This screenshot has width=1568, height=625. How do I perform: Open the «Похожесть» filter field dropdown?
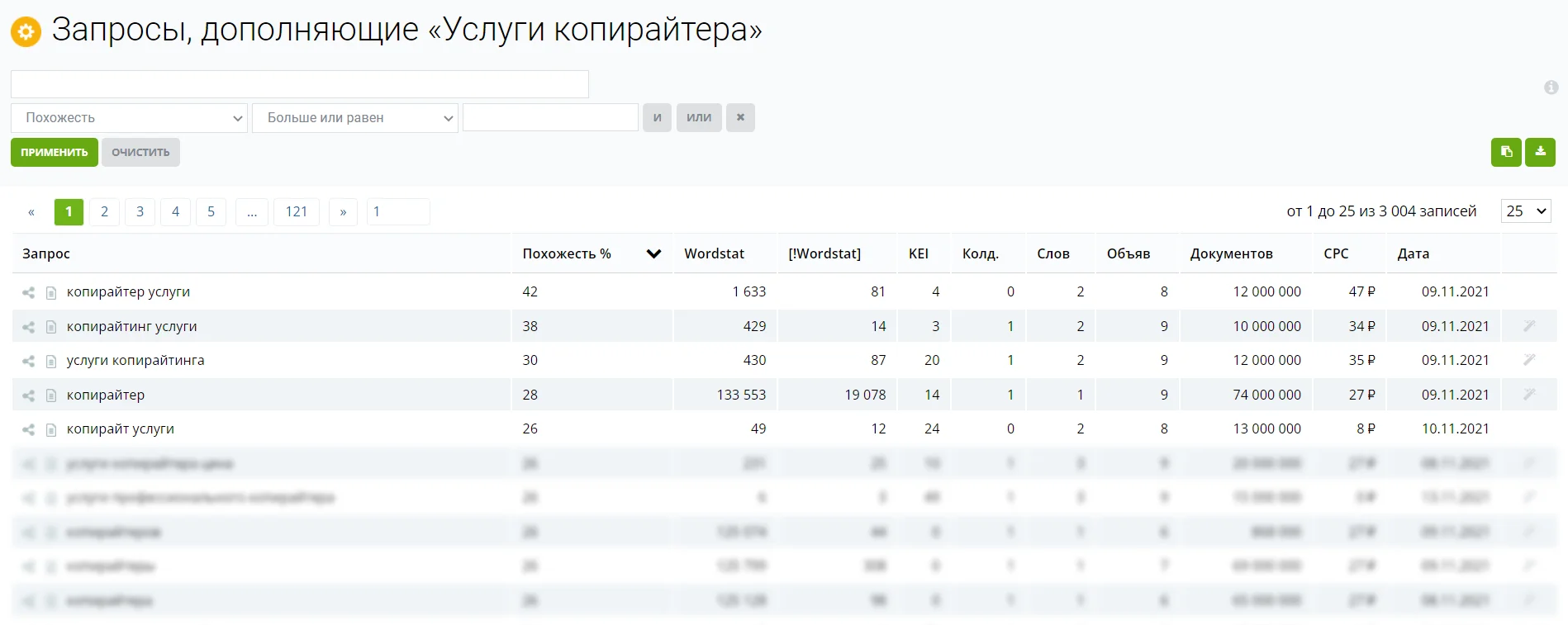[x=129, y=118]
